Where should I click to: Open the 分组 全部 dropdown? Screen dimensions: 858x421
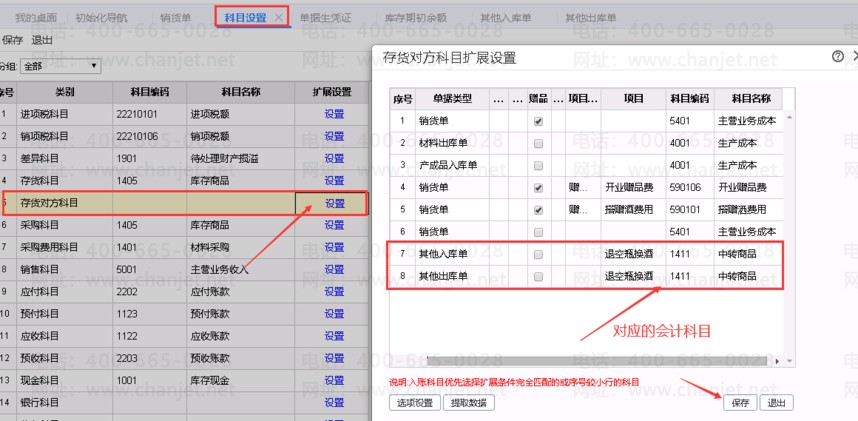coord(61,66)
